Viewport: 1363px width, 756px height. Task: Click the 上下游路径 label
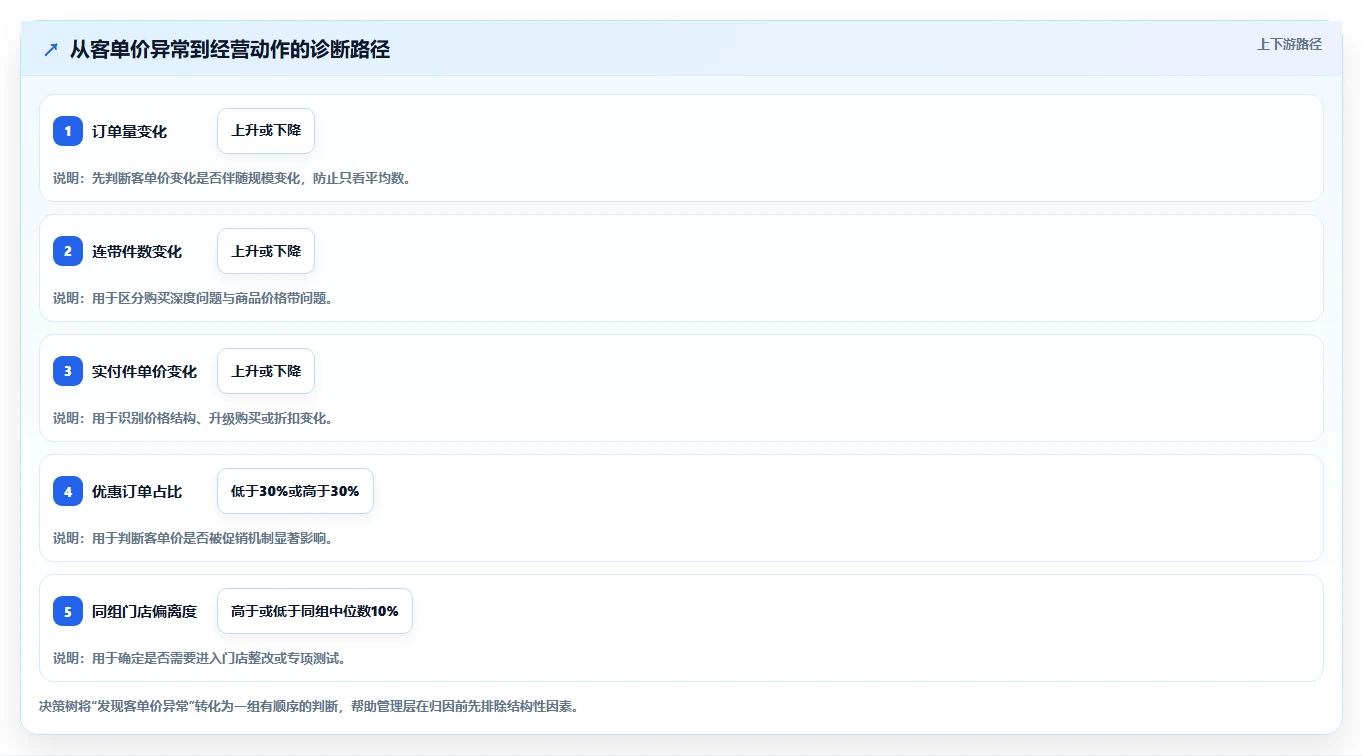point(1289,44)
